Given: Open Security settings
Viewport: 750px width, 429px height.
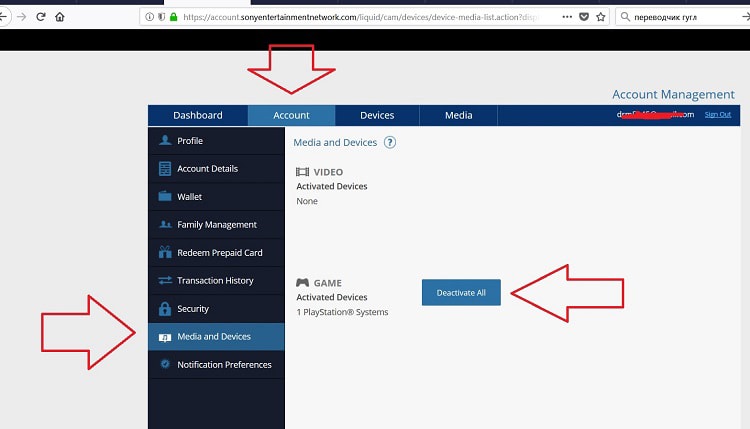Looking at the screenshot, I should pyautogui.click(x=216, y=308).
